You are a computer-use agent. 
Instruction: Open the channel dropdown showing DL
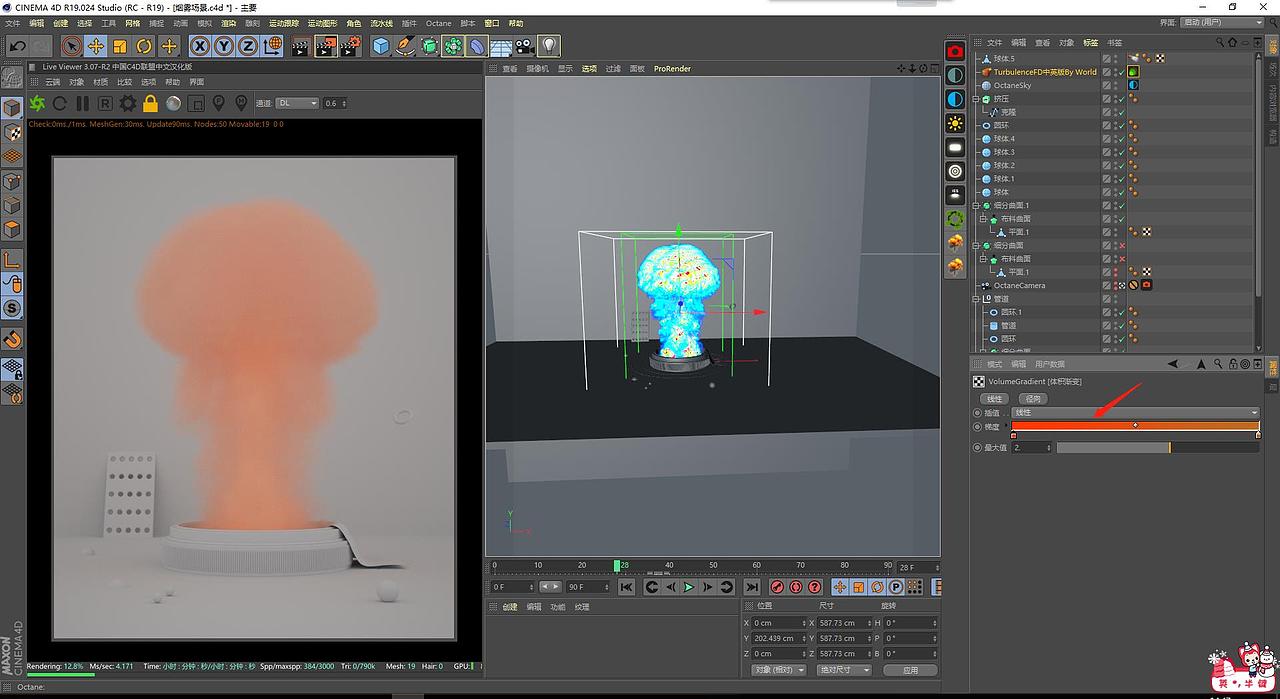point(297,103)
